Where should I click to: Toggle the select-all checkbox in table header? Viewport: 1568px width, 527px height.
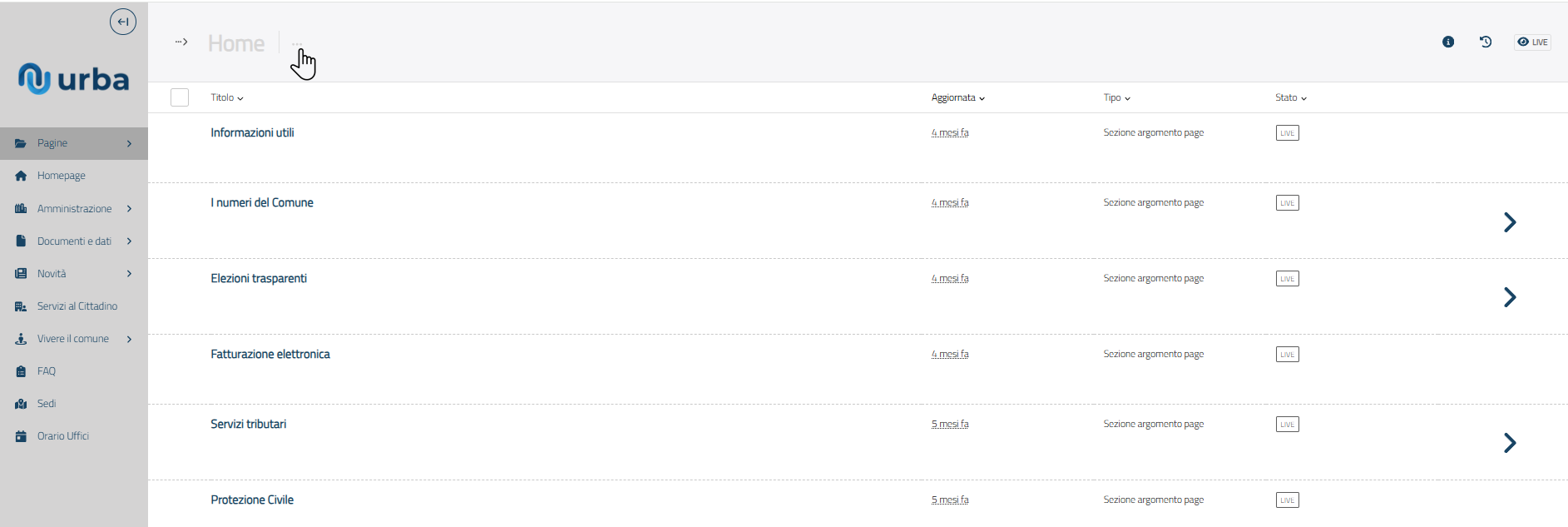[x=180, y=97]
